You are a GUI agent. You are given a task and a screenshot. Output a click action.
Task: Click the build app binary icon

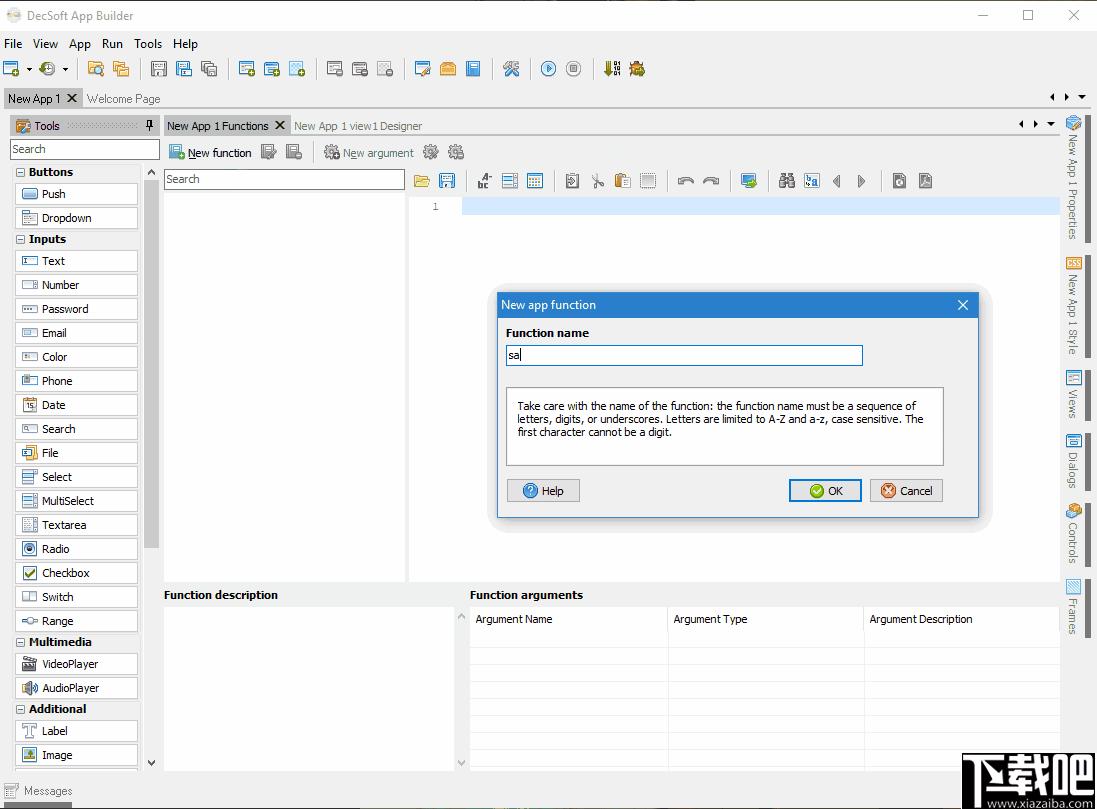tap(612, 69)
